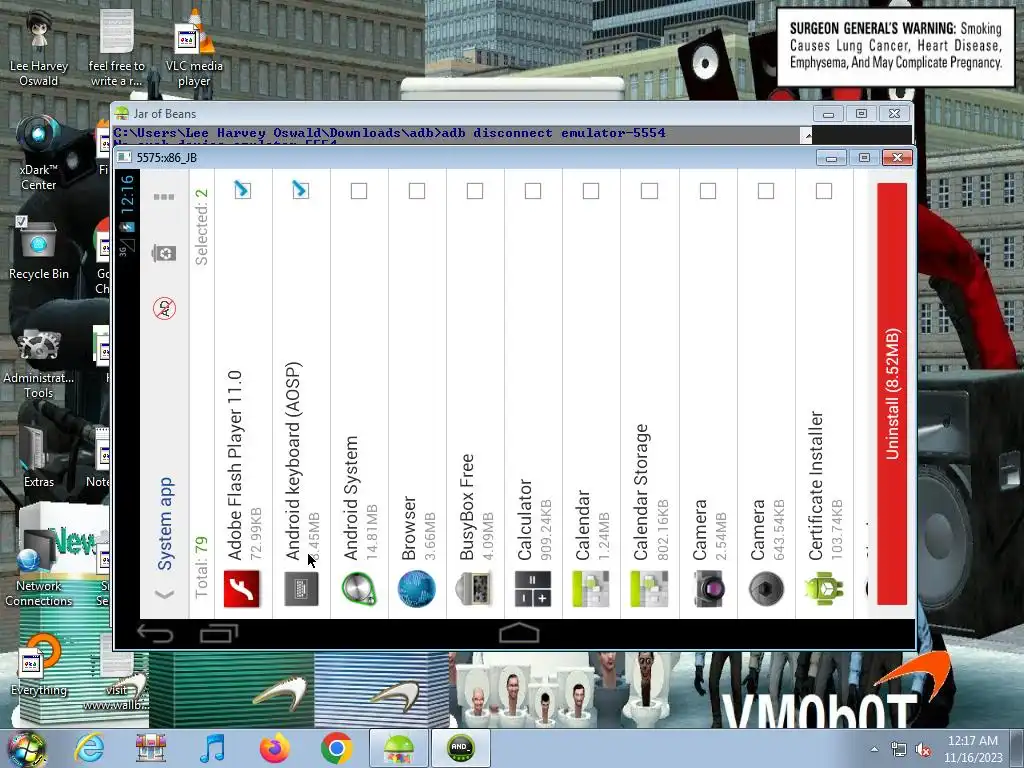Open the Extras desktop folder
Screen dimensions: 1024x768
39,457
